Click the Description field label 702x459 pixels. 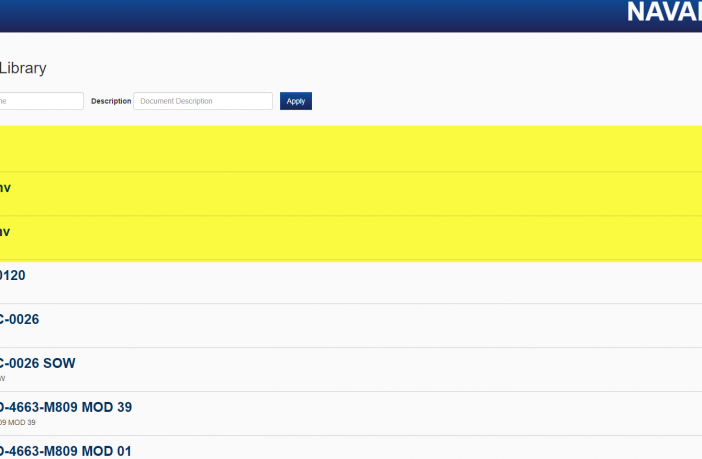(x=111, y=101)
